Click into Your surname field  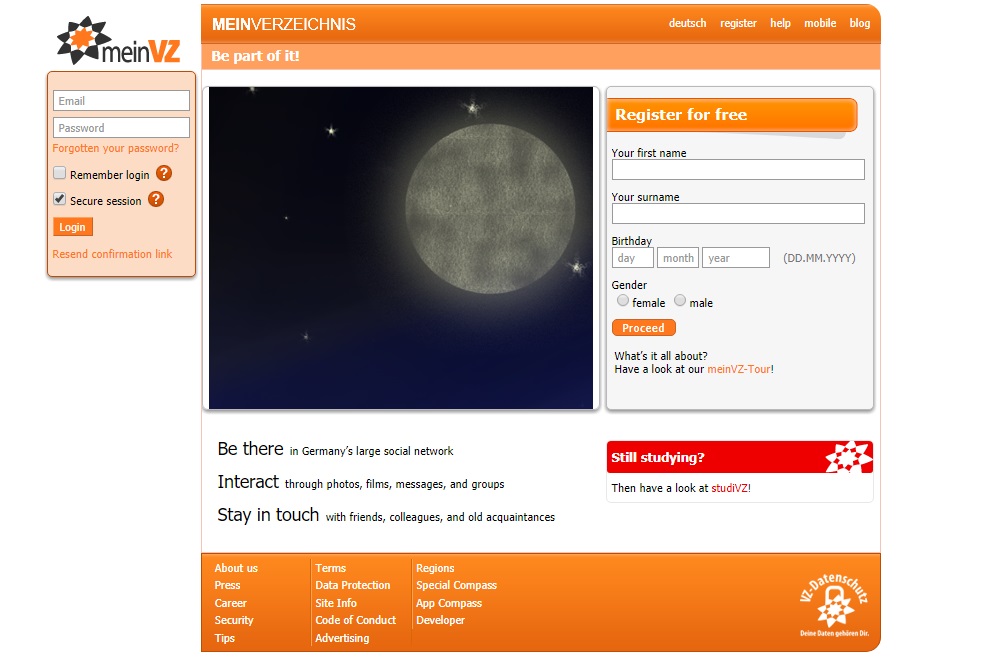pyautogui.click(x=738, y=213)
